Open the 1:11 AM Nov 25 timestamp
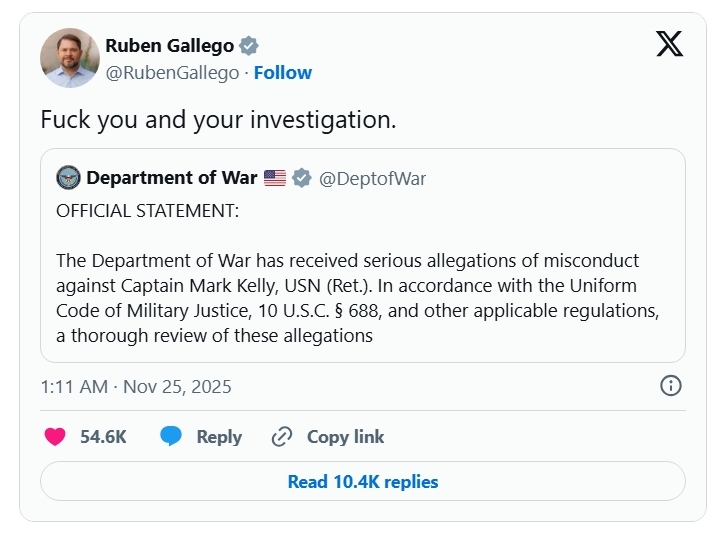Viewport: 716px width, 539px height. click(x=136, y=387)
